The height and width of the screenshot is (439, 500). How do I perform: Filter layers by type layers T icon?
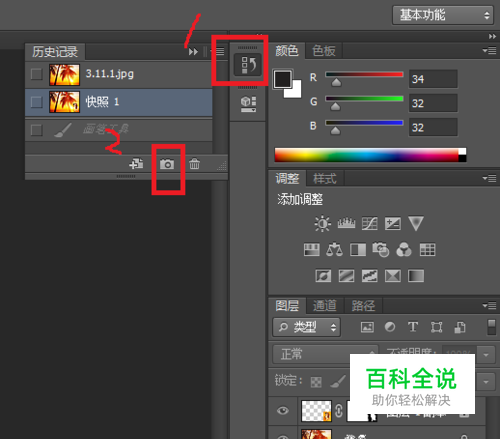point(413,327)
